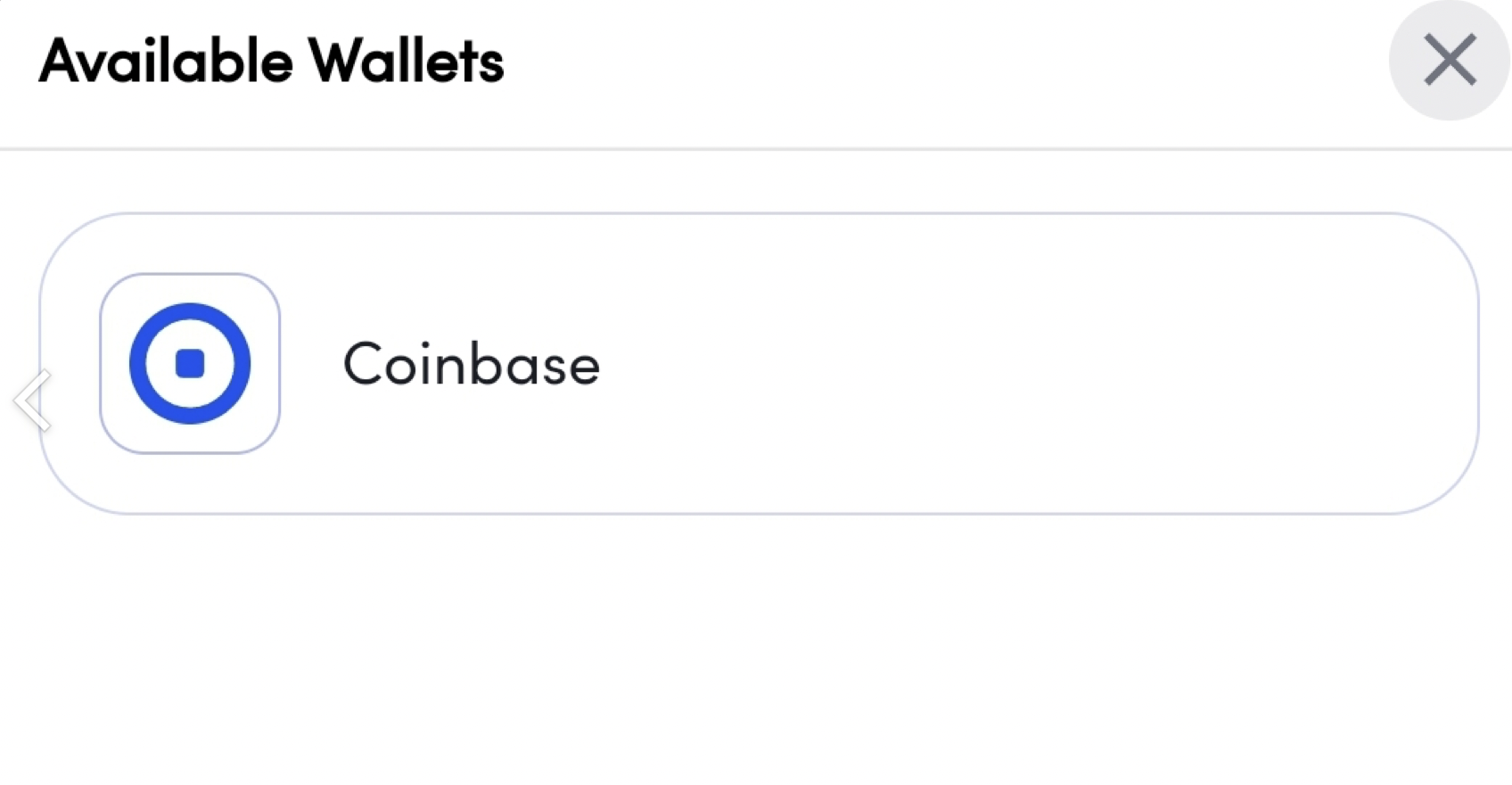Click the X icon beside the heading

[x=1450, y=60]
